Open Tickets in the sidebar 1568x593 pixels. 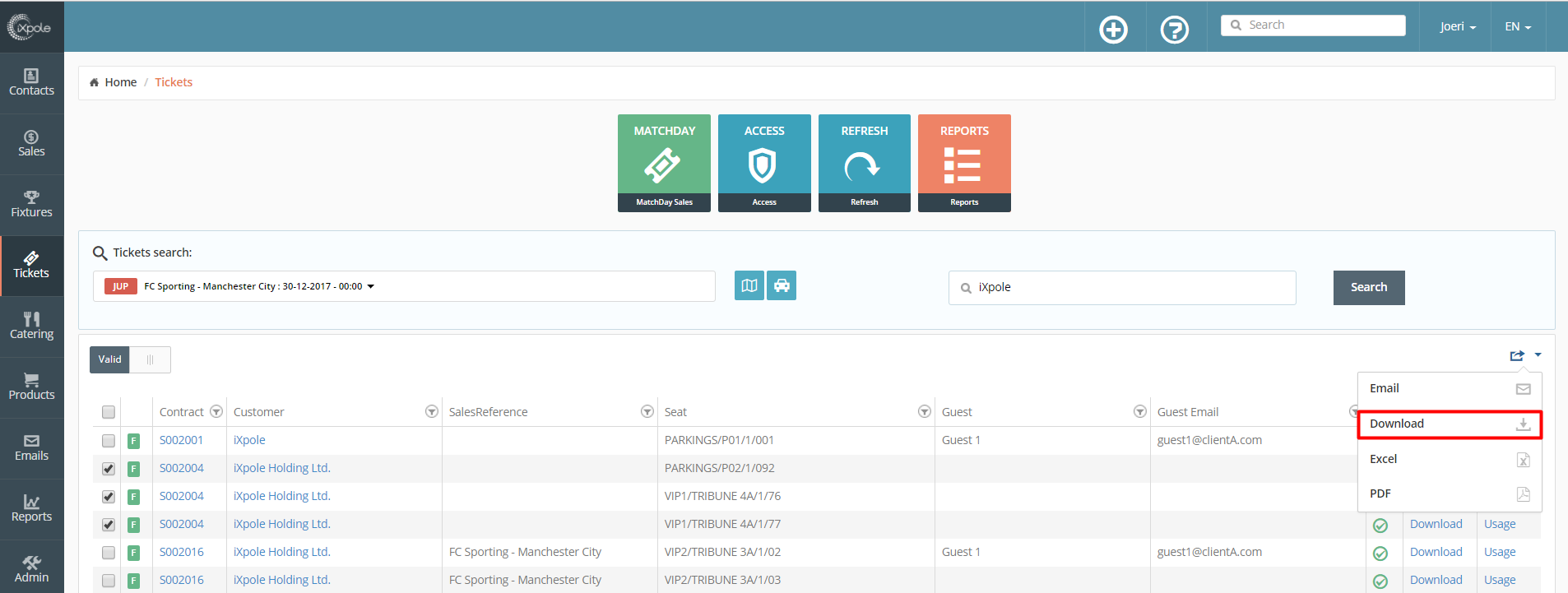pyautogui.click(x=31, y=266)
